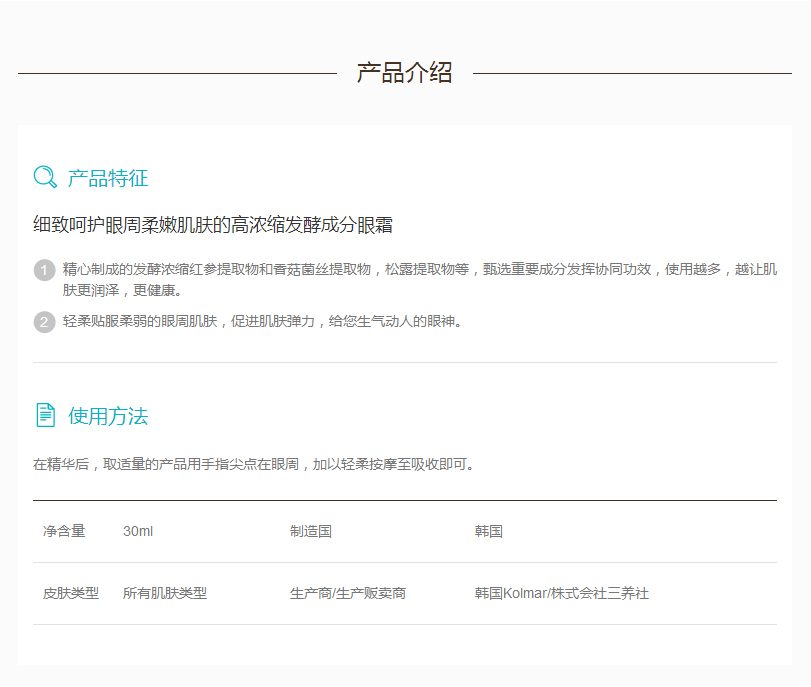Click the dark divider line above the specs table
The height and width of the screenshot is (687, 811).
click(404, 500)
